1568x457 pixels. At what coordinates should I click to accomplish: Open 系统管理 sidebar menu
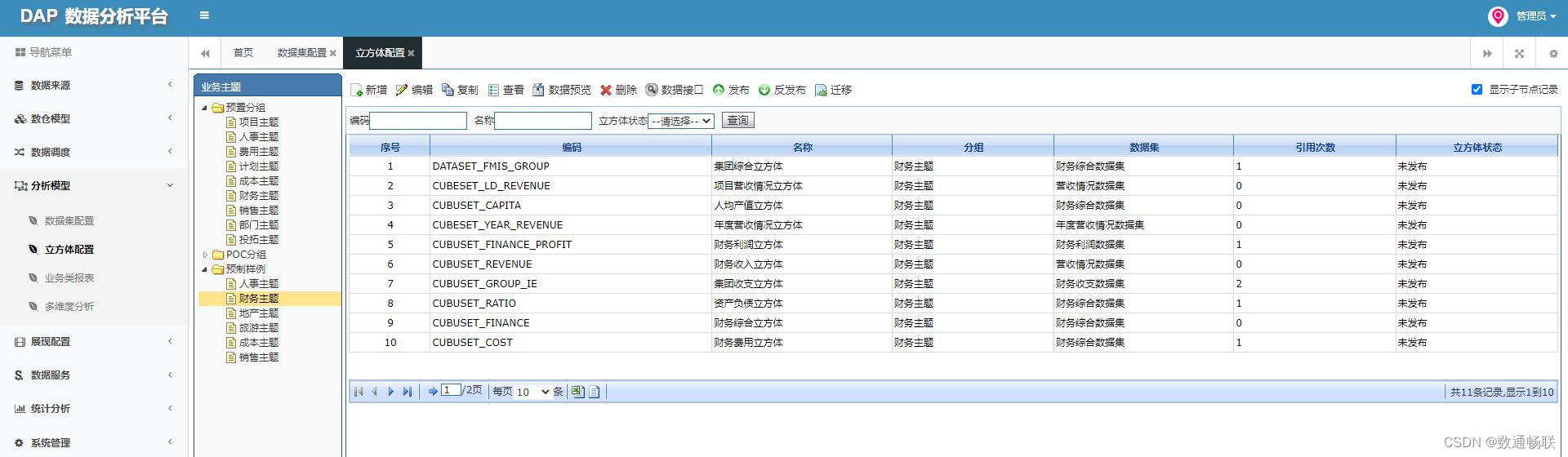(94, 442)
